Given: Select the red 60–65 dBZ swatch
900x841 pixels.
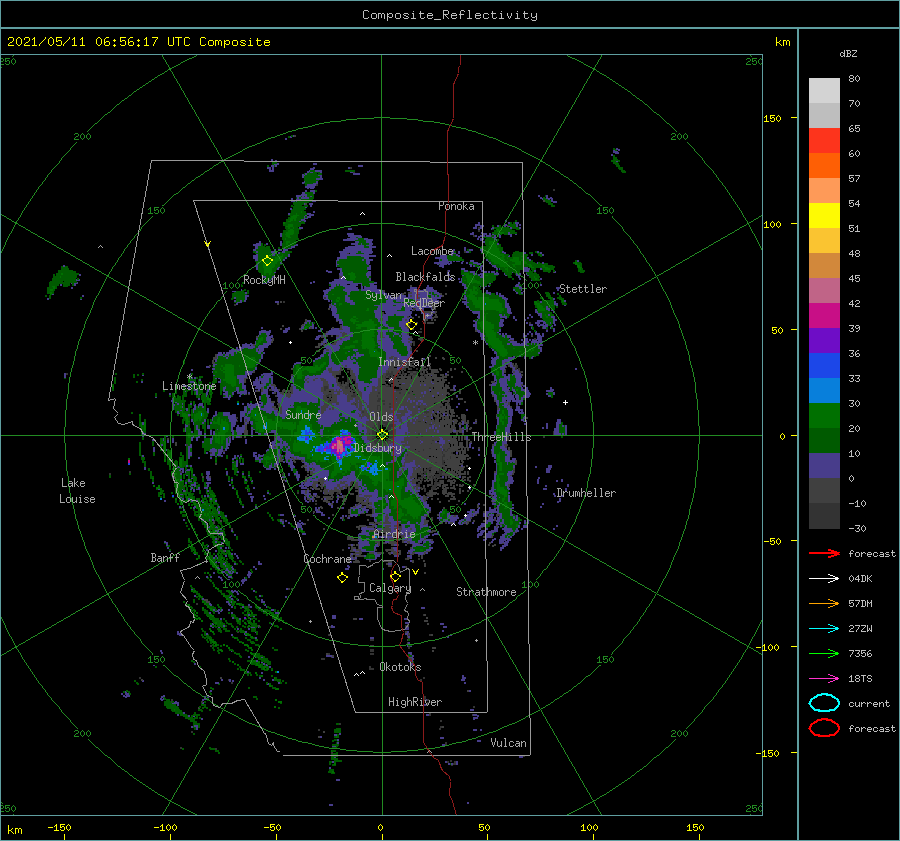Looking at the screenshot, I should 824,140.
